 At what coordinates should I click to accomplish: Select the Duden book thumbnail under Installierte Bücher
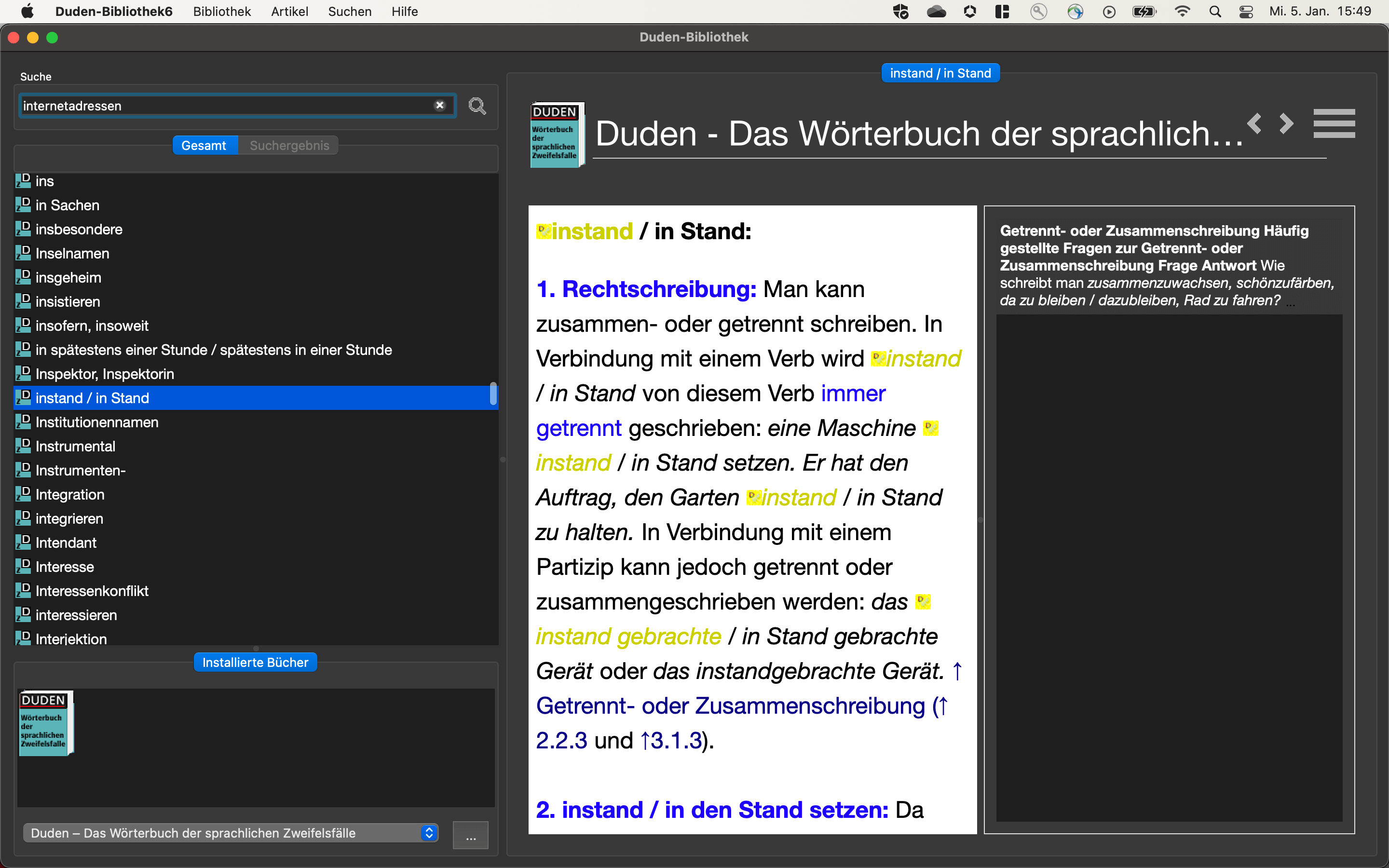pos(46,723)
